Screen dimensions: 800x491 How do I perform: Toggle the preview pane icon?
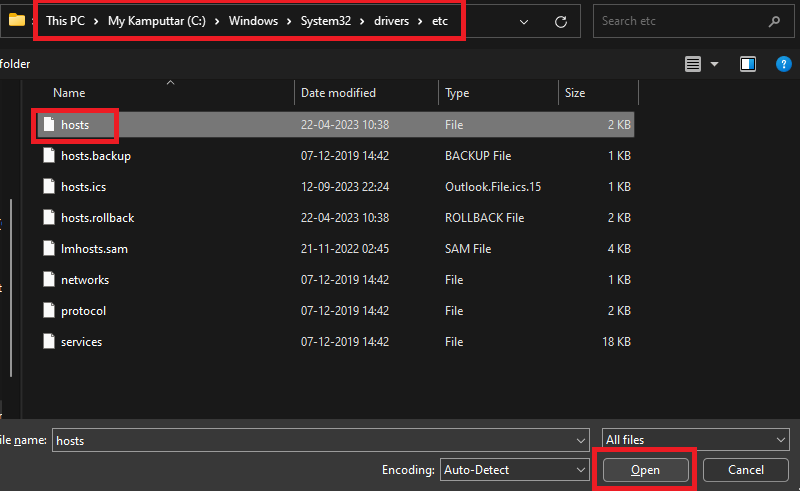[748, 64]
